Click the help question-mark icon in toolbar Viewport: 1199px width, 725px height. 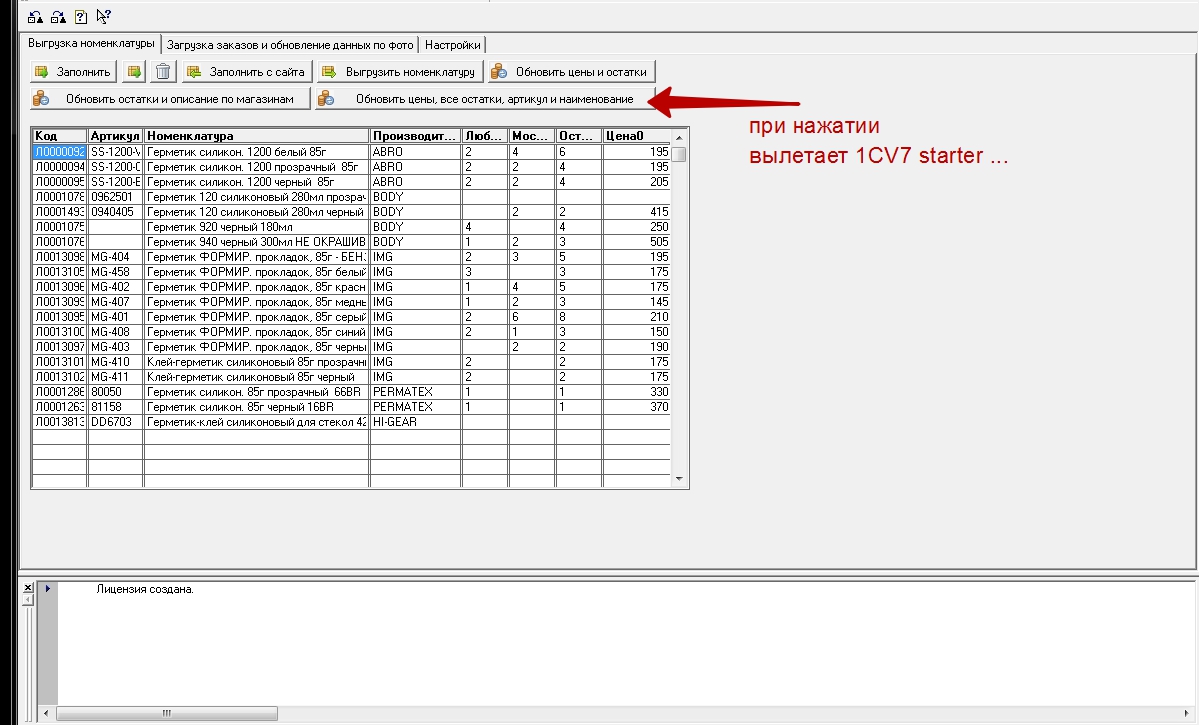click(81, 16)
